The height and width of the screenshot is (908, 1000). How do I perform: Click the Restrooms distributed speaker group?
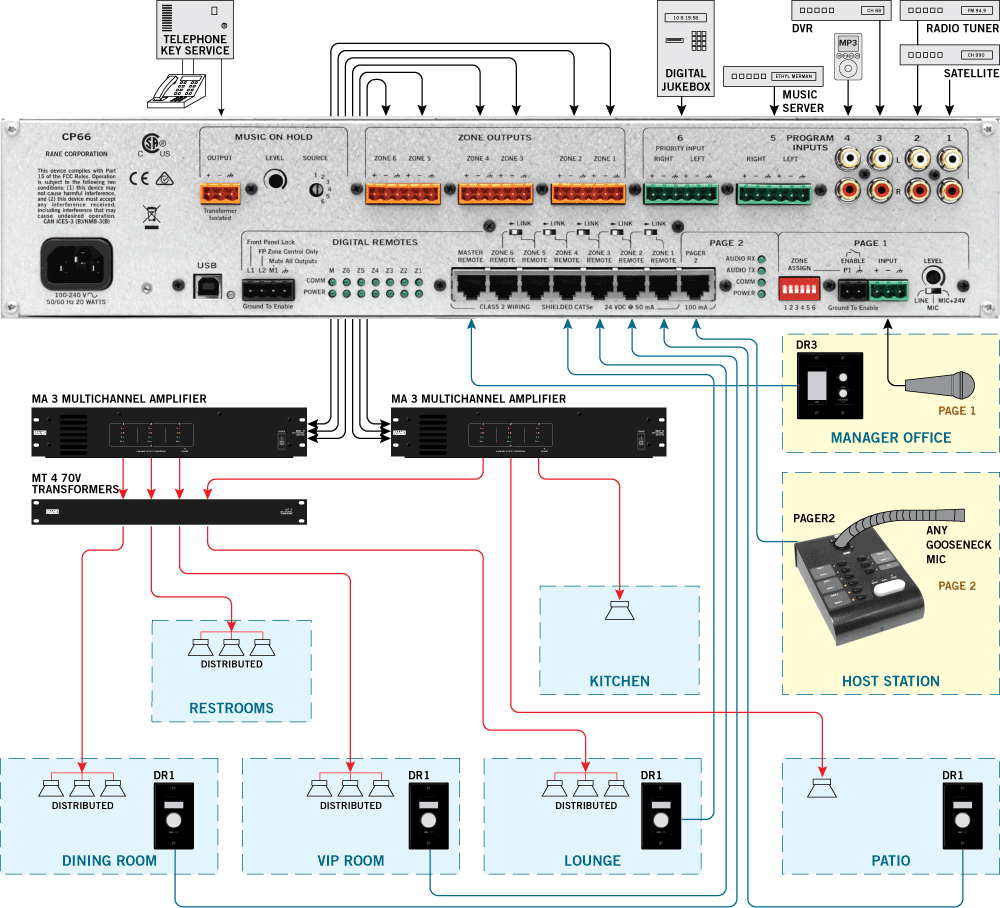pos(232,644)
